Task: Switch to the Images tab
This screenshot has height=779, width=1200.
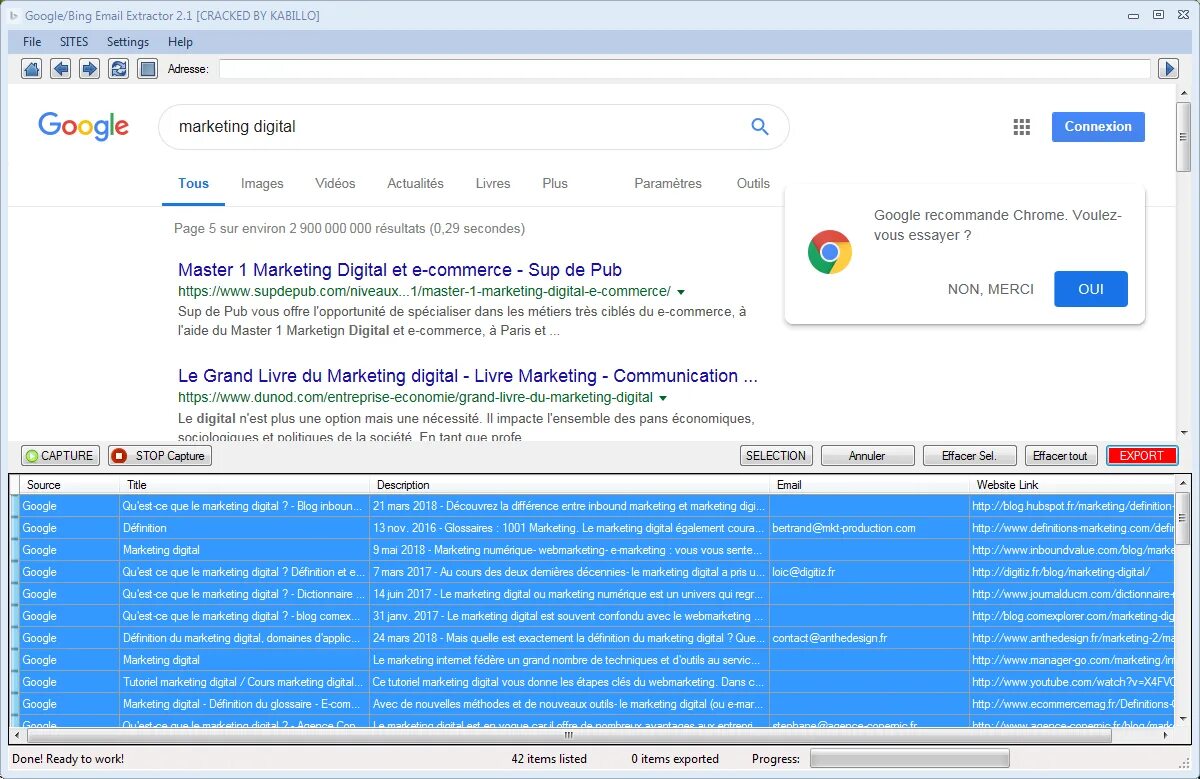Action: [x=262, y=183]
